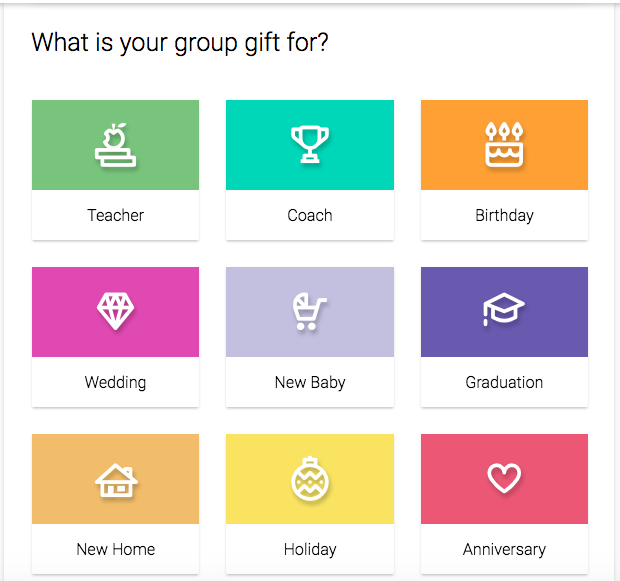The width and height of the screenshot is (620, 581).
Task: Click the apple-on-books Teacher icon
Action: [x=115, y=145]
